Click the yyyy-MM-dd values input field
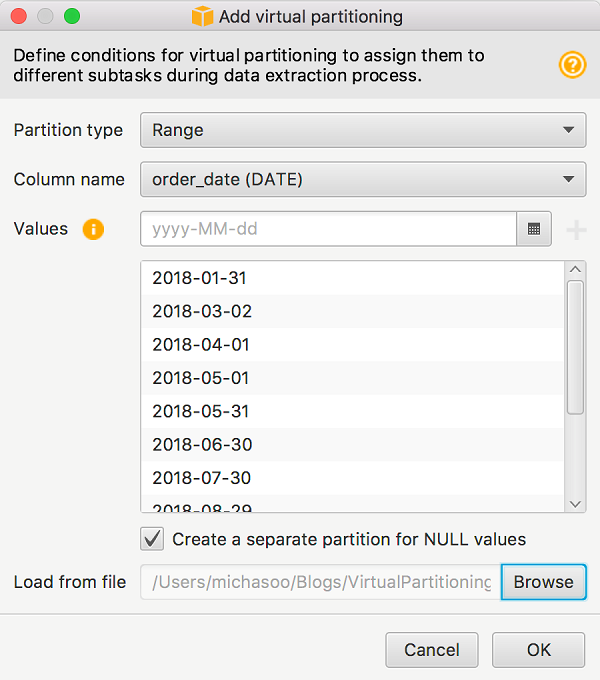The width and height of the screenshot is (600, 680). [329, 229]
